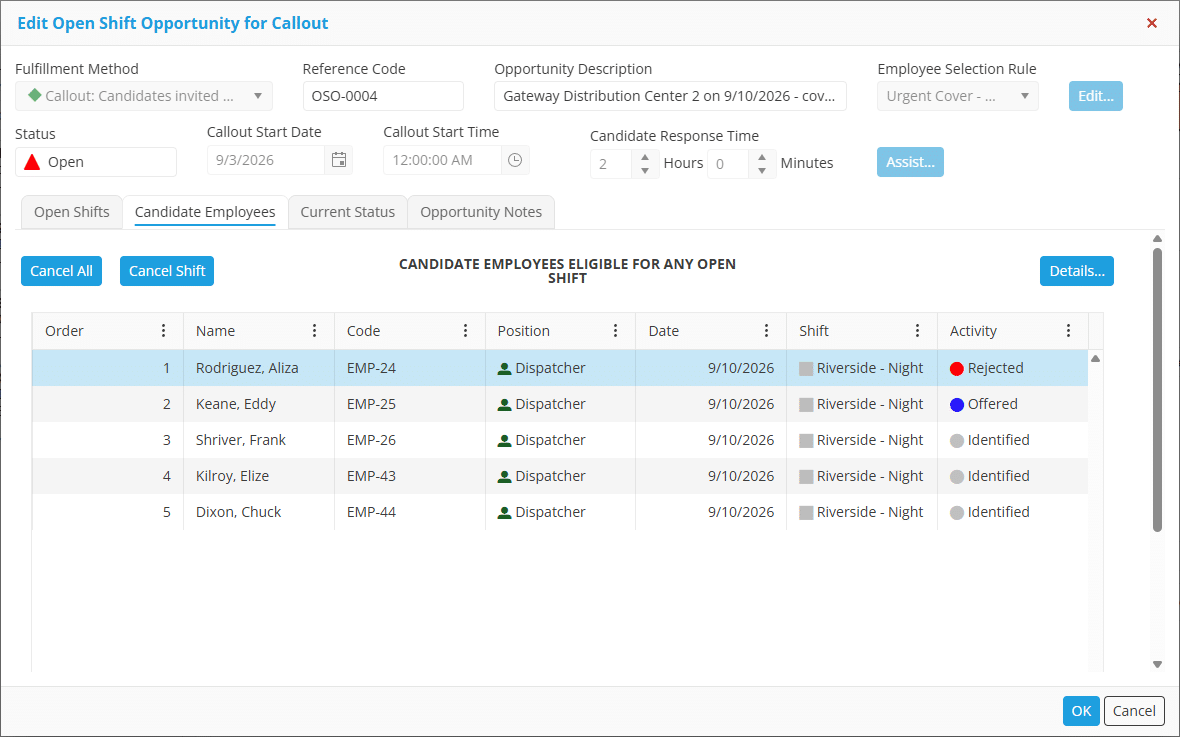This screenshot has width=1180, height=737.
Task: Click the red Rejected status dot
Action: [956, 368]
